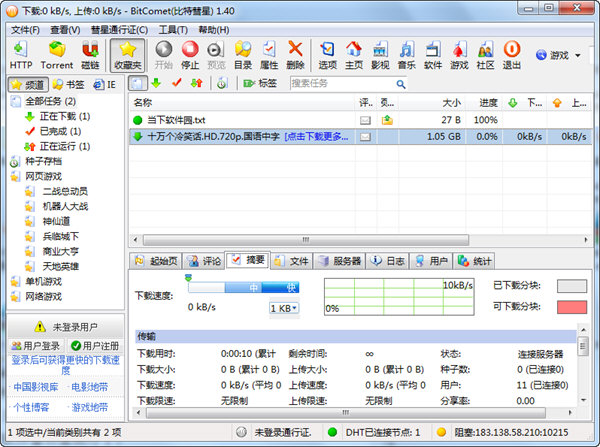Select 正在运行 (1) tree item
The height and width of the screenshot is (447, 600).
pyautogui.click(x=57, y=146)
